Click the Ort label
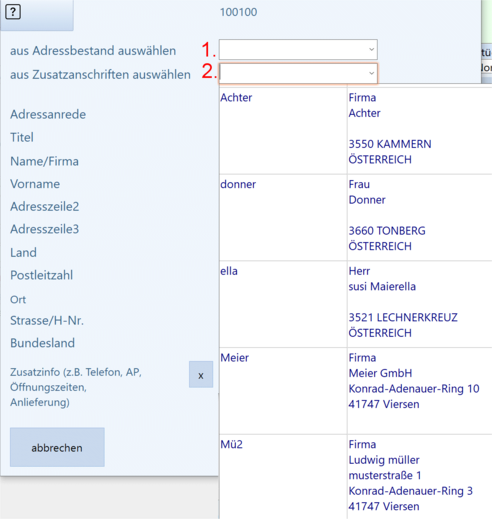The image size is (492, 519). [18, 300]
